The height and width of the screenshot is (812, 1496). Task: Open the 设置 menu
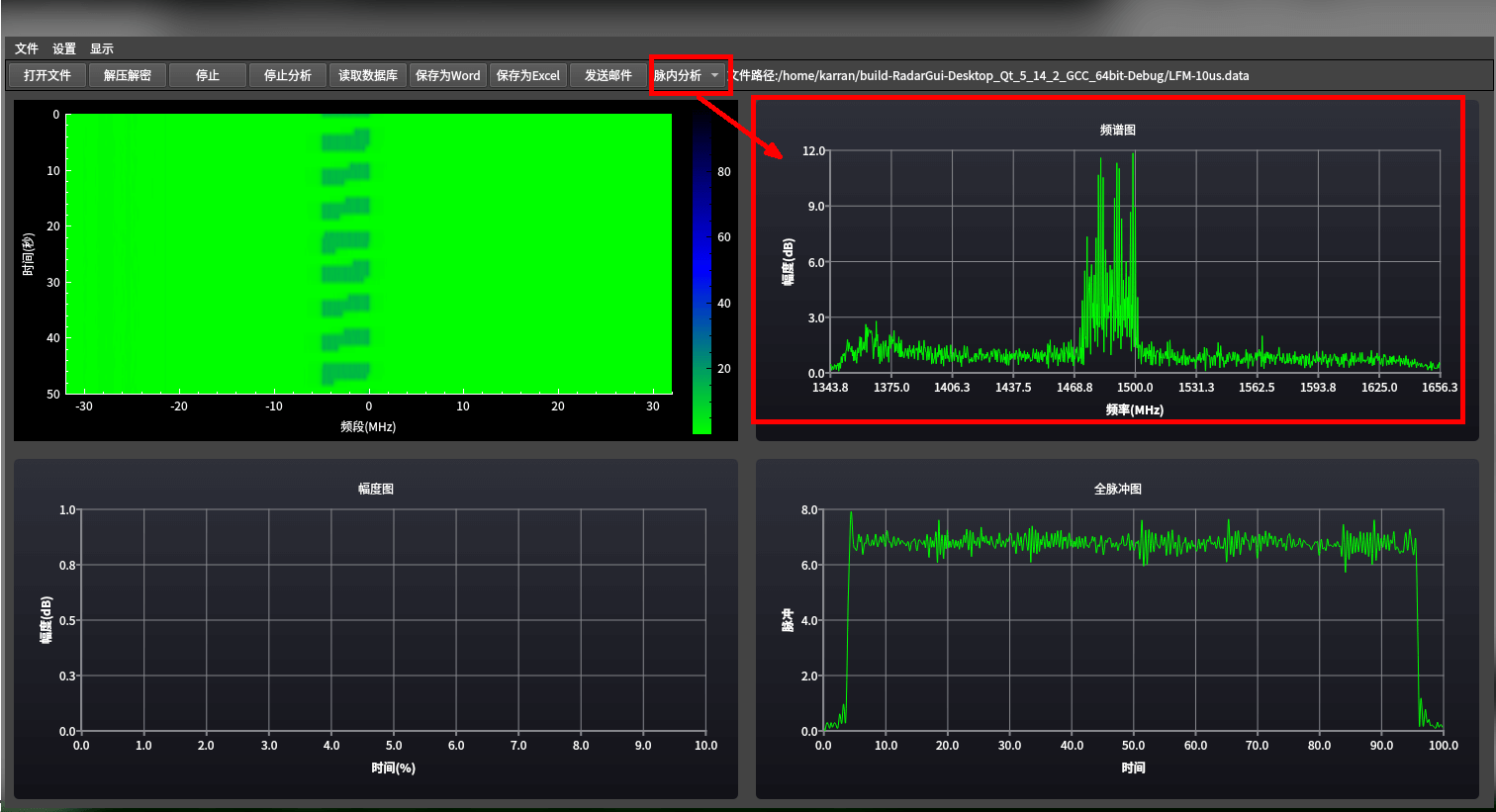64,48
